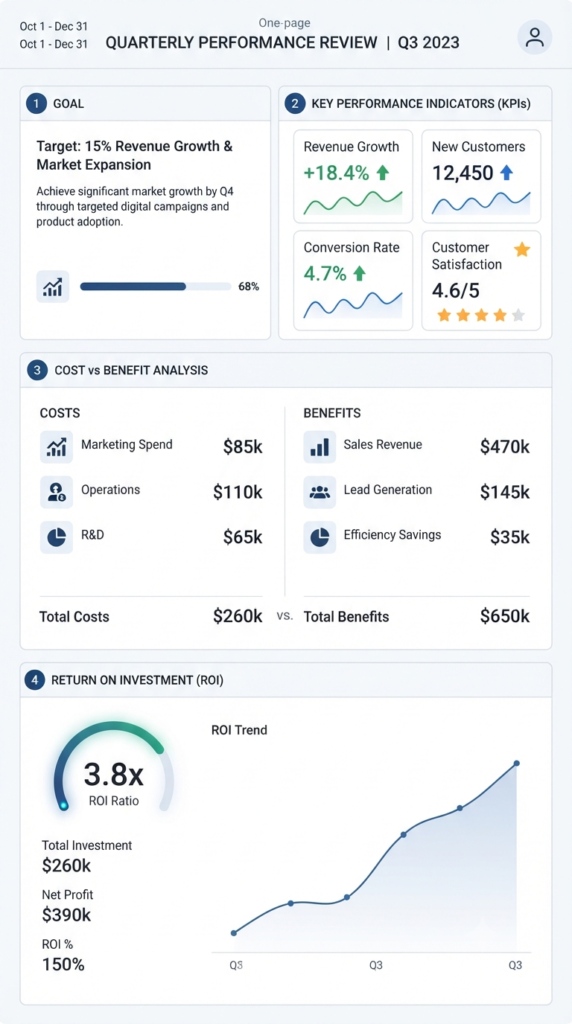Select section 1 Goal header
Image resolution: width=572 pixels, height=1024 pixels.
[145, 103]
